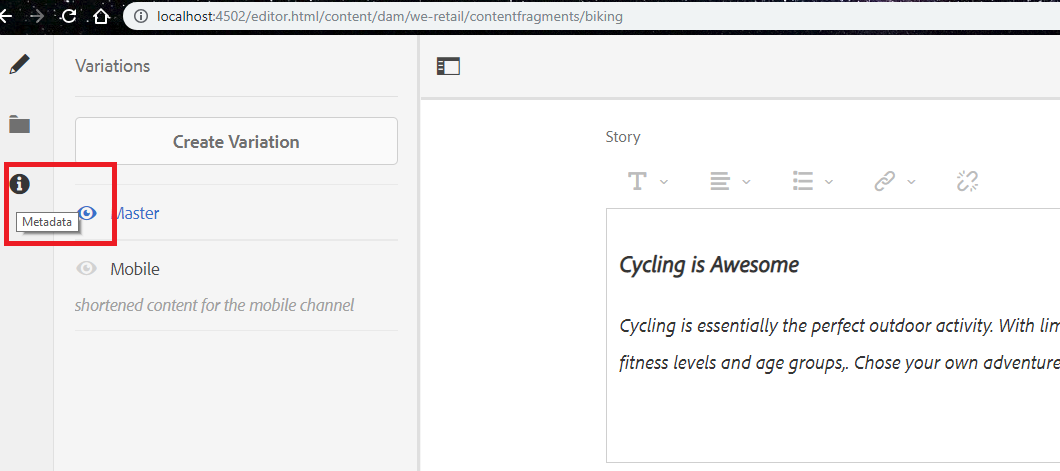The height and width of the screenshot is (471, 1060).
Task: Click the unlink broken chain icon
Action: click(967, 181)
